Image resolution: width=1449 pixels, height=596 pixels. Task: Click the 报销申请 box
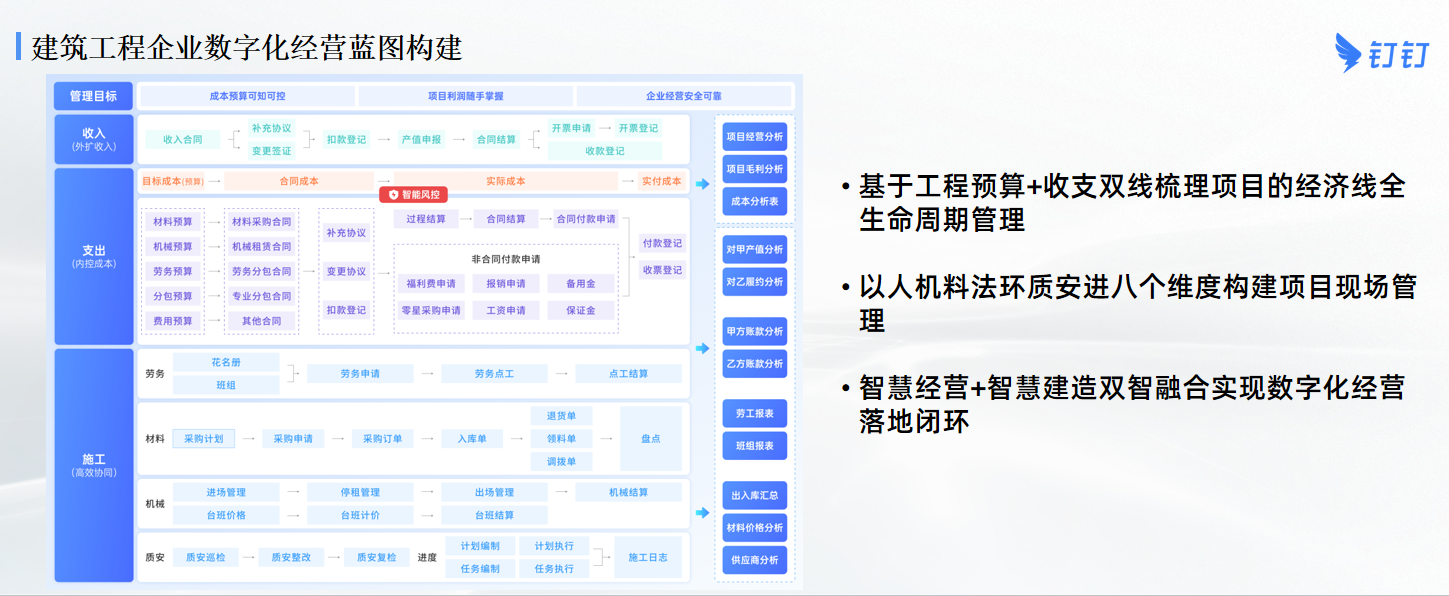coord(505,284)
